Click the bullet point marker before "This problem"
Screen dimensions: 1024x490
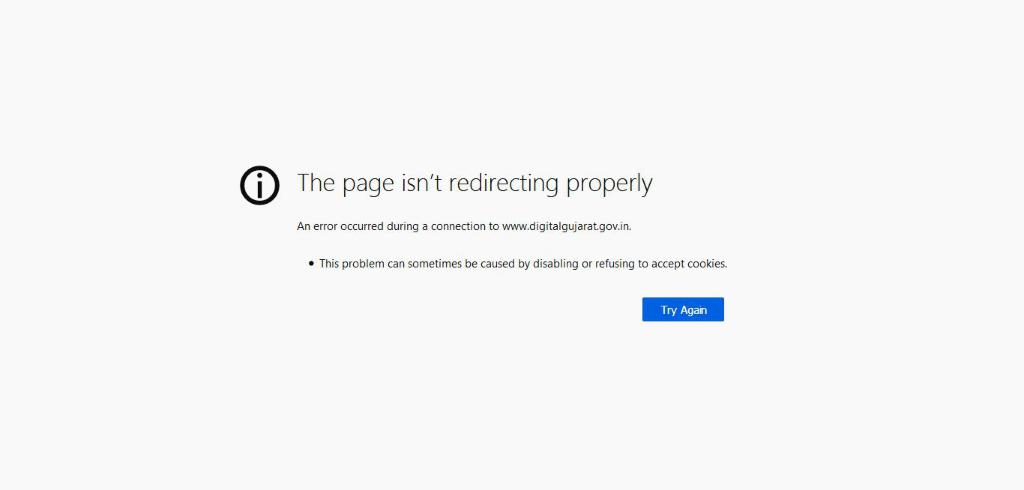(x=311, y=264)
